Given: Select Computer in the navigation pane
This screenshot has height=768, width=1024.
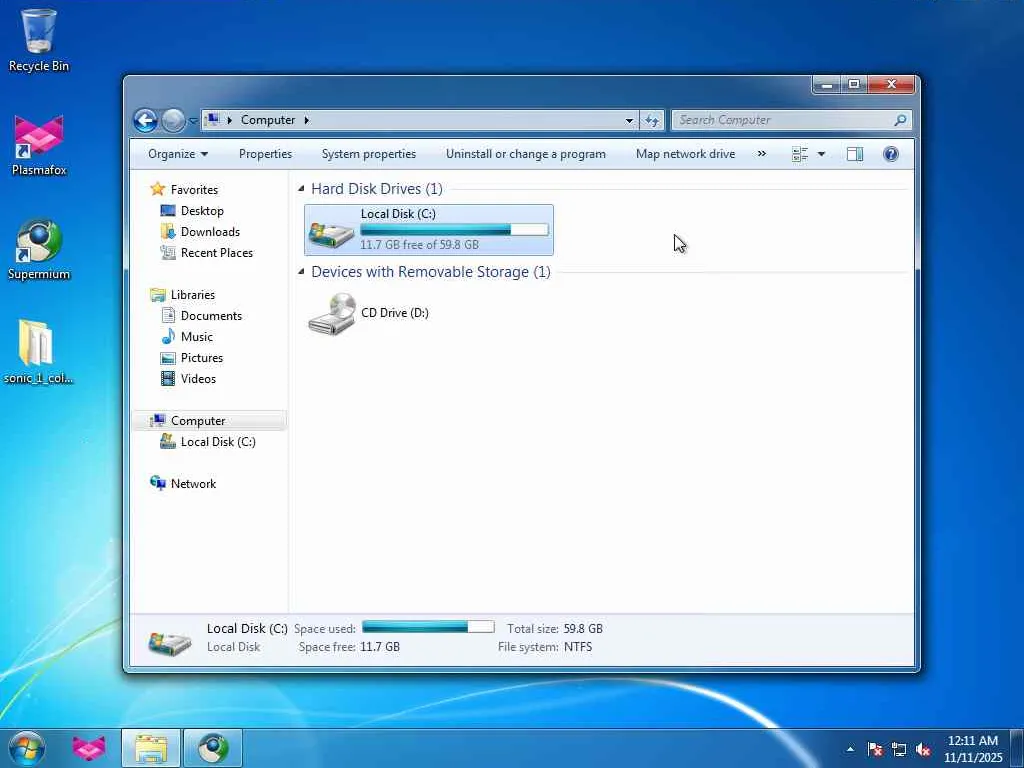Looking at the screenshot, I should pyautogui.click(x=210, y=421).
